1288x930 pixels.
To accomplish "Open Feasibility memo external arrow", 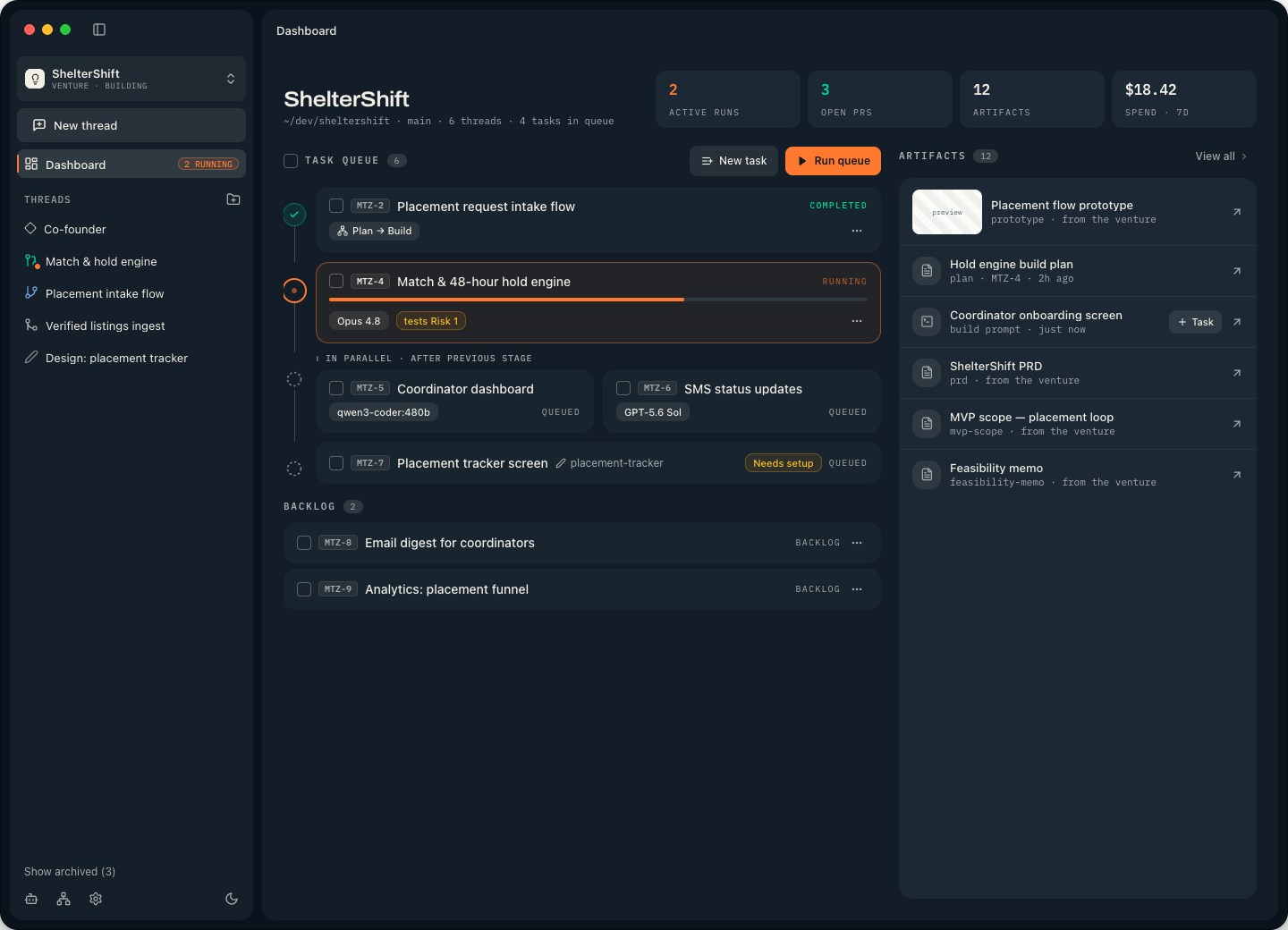I will click(1237, 475).
